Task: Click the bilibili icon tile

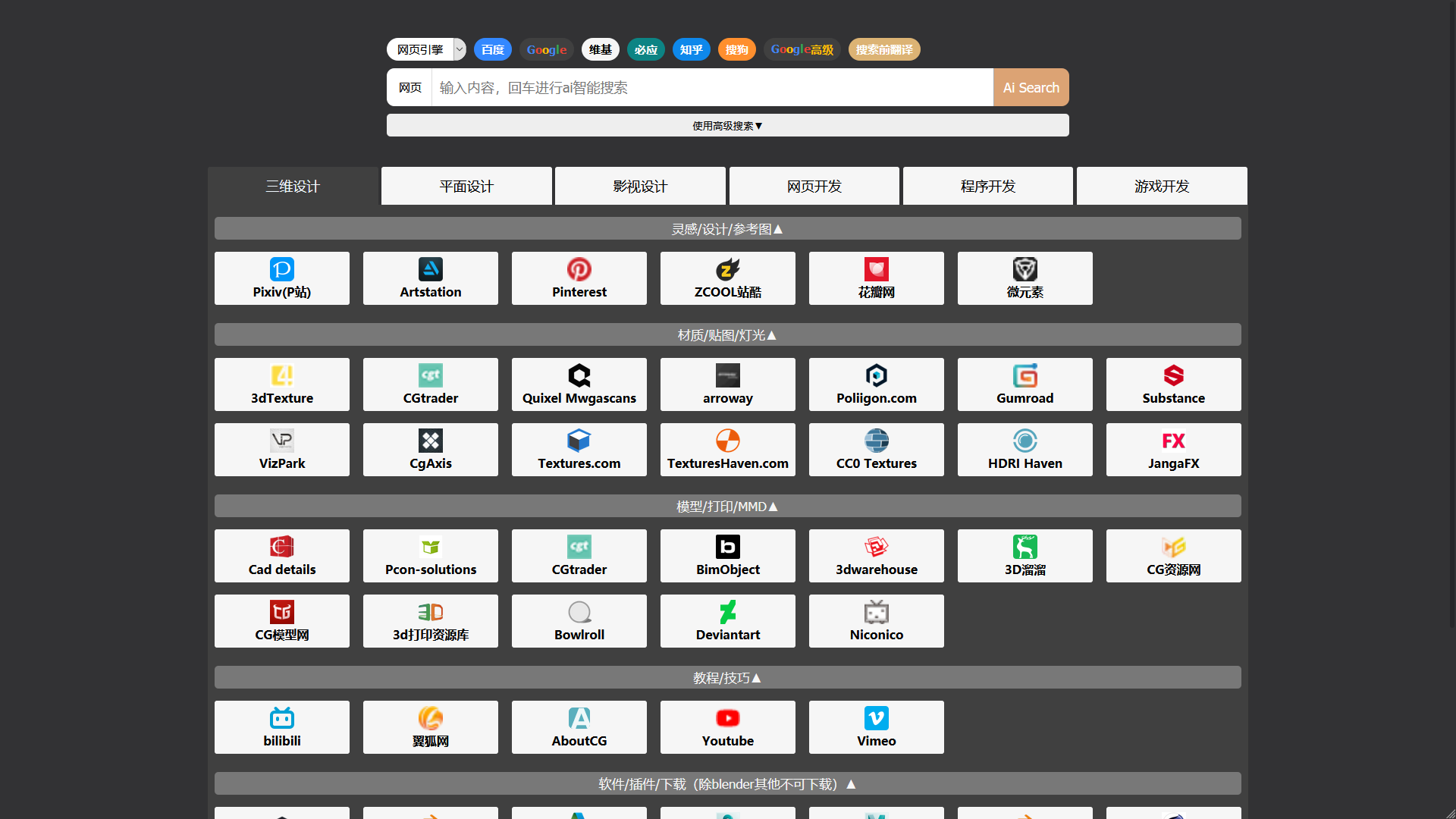Action: tap(281, 719)
